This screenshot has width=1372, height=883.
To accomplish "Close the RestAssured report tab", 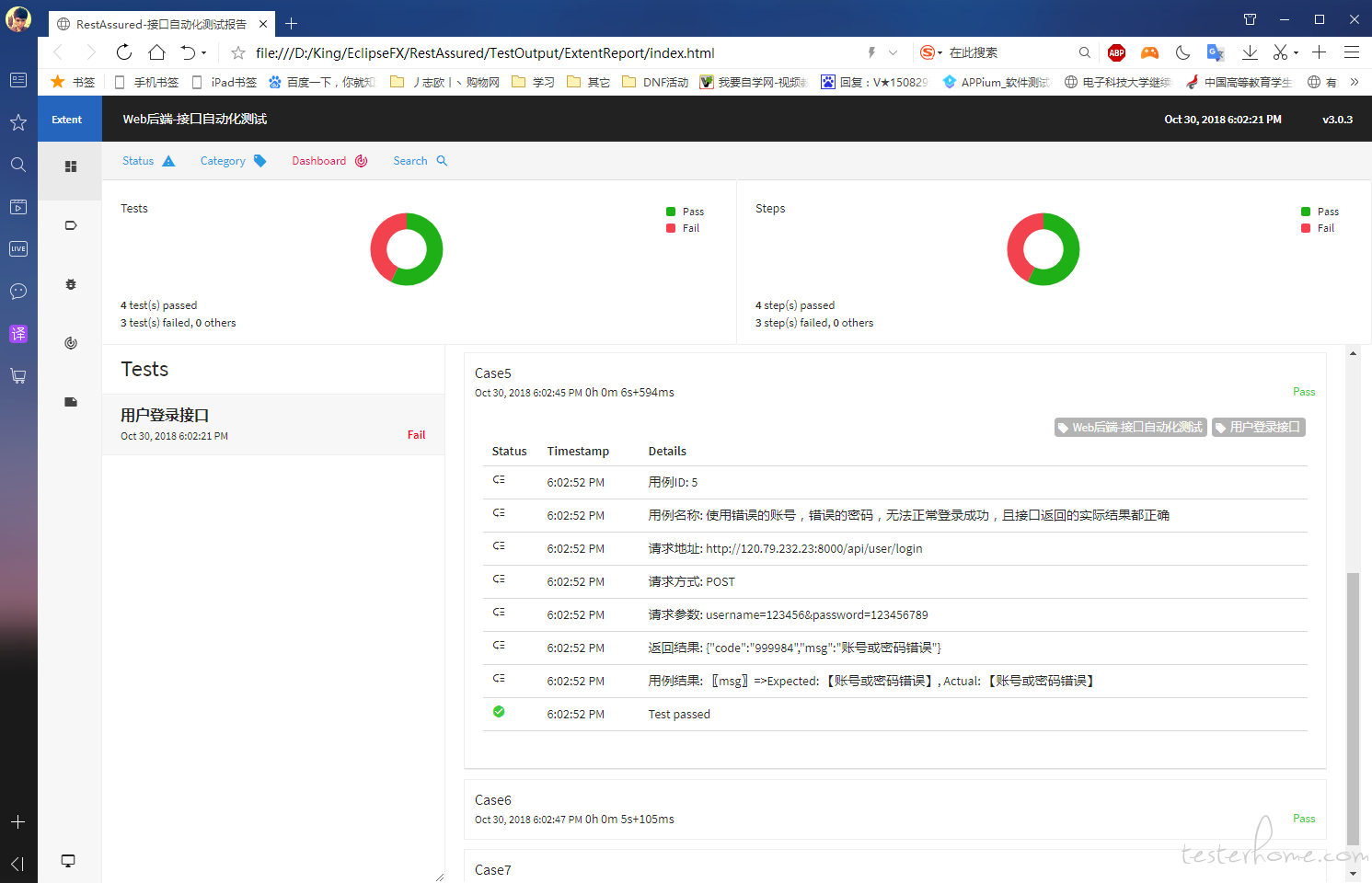I will (263, 24).
